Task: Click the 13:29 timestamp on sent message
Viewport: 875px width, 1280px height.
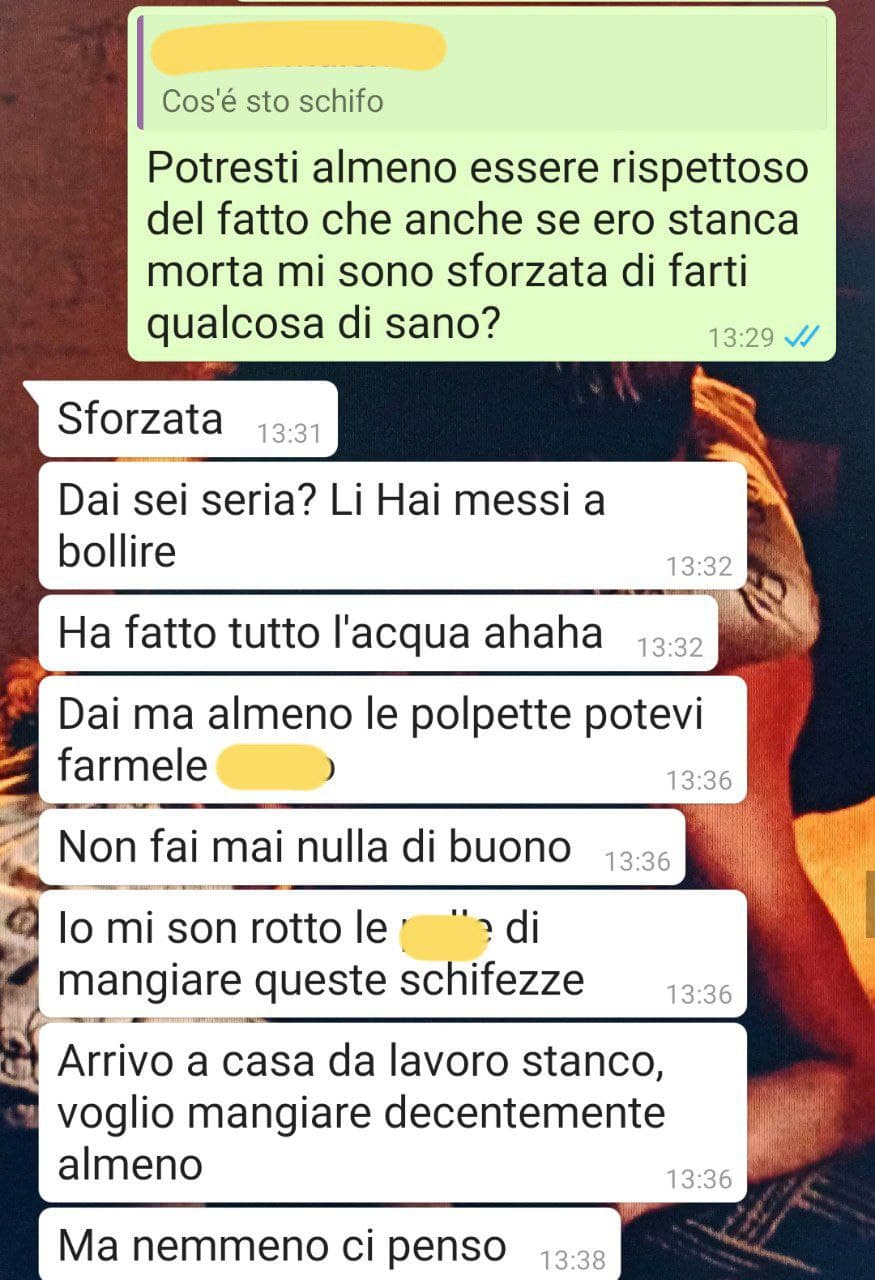Action: 741,338
